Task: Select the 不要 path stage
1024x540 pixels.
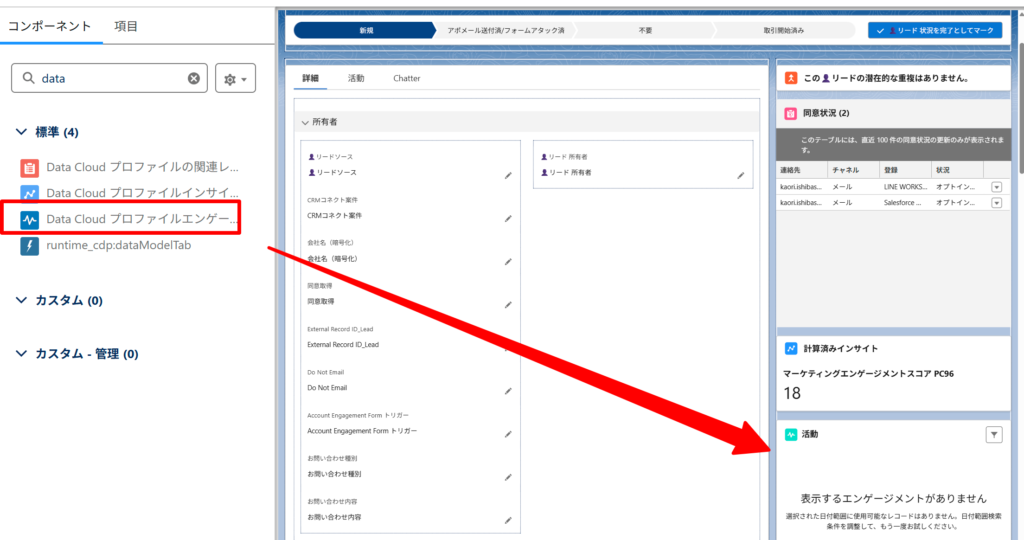Action: coord(645,31)
